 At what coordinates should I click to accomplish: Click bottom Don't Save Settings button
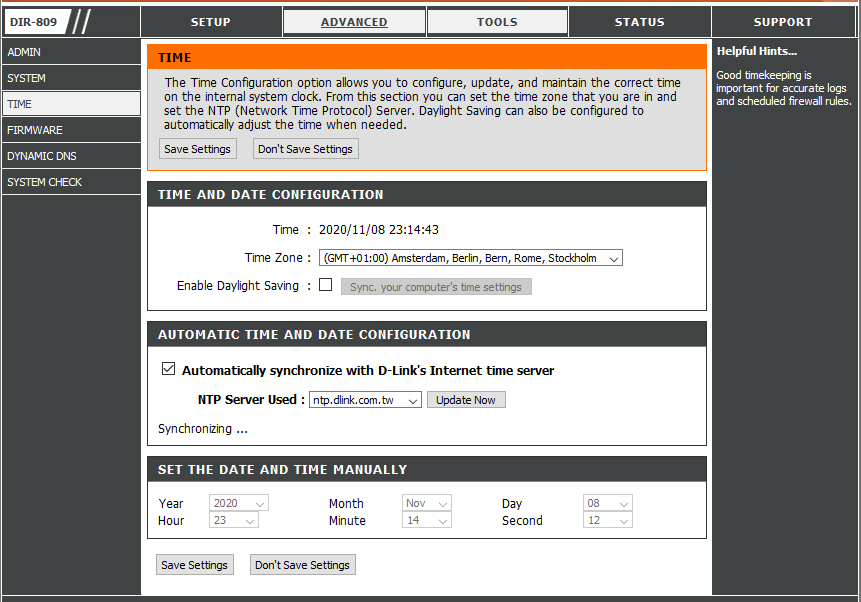(303, 565)
